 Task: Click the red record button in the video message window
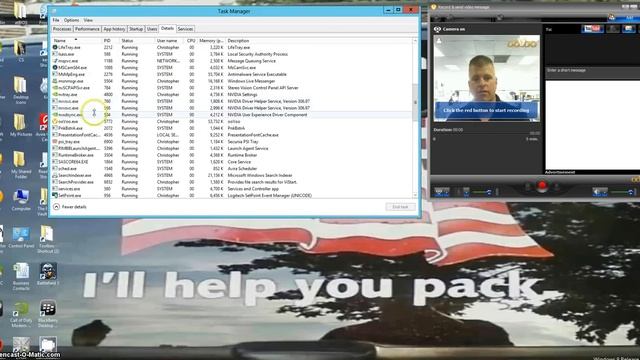click(542, 186)
